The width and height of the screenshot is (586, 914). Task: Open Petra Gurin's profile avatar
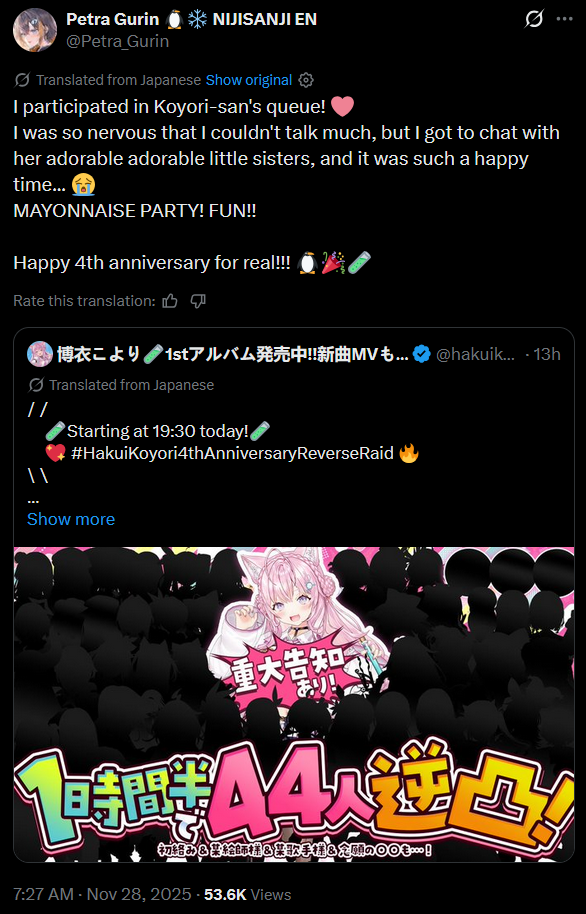pyautogui.click(x=34, y=30)
